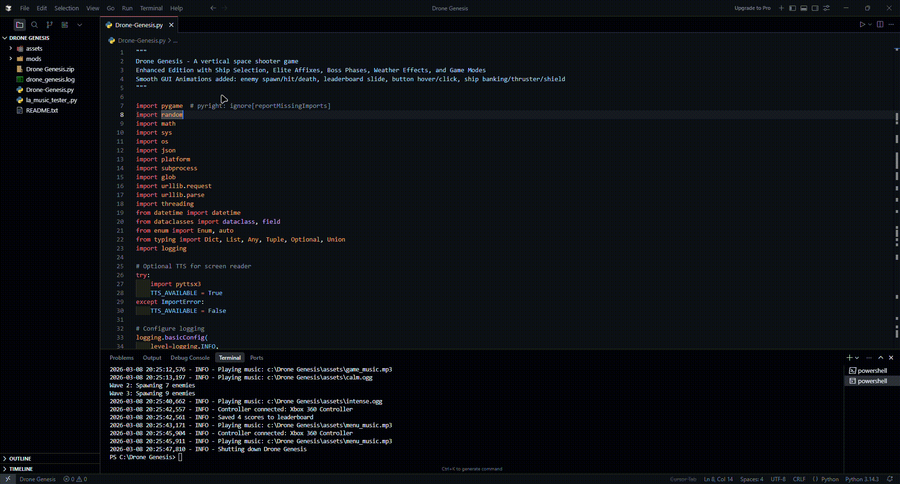Switch to the Problems panel tab
Screen dimensions: 900x484
point(122,358)
